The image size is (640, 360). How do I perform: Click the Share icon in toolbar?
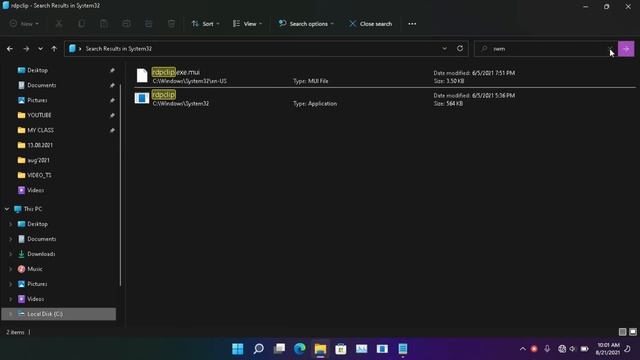pyautogui.click(x=149, y=24)
